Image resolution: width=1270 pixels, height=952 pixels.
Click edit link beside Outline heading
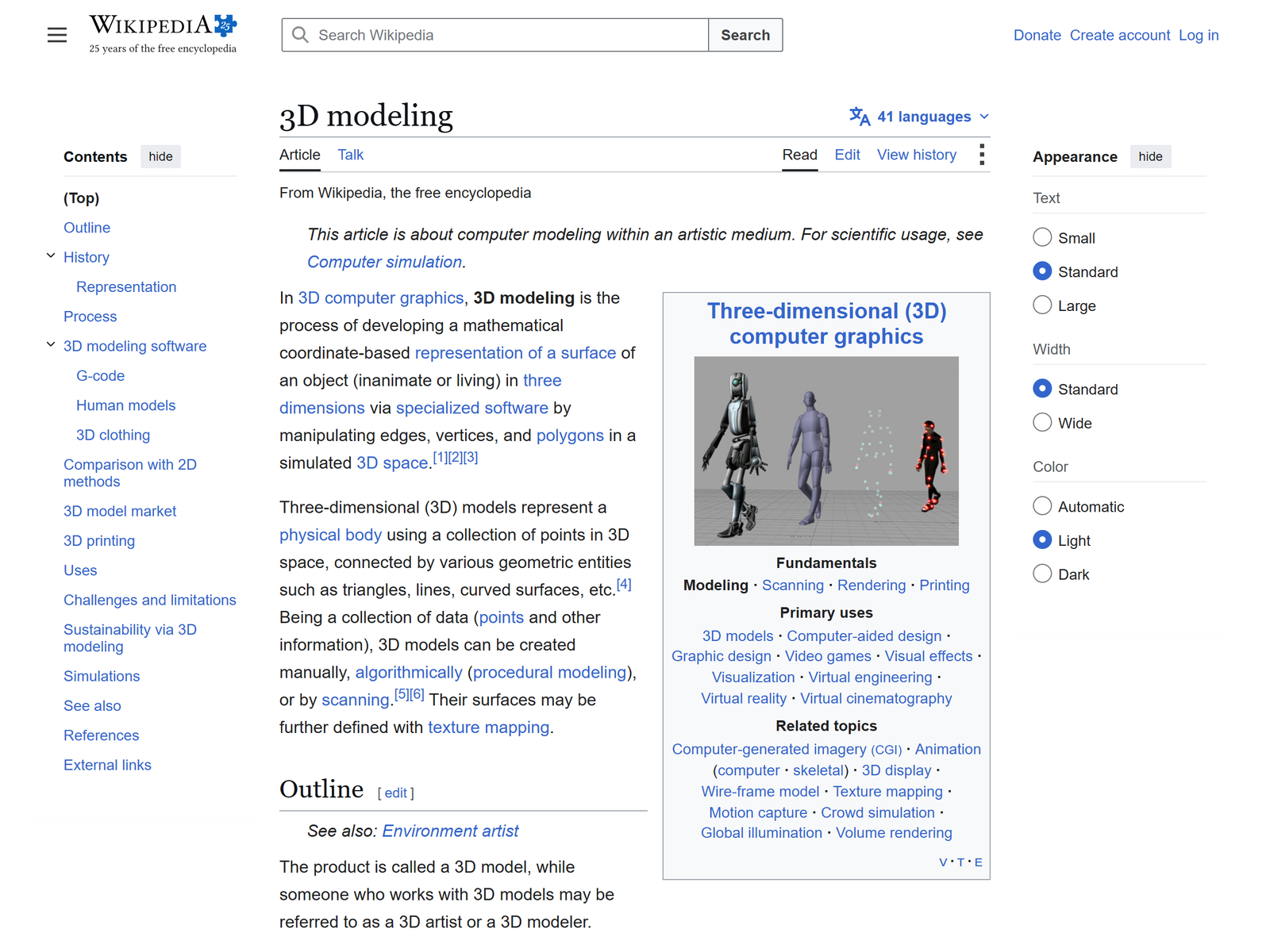395,793
